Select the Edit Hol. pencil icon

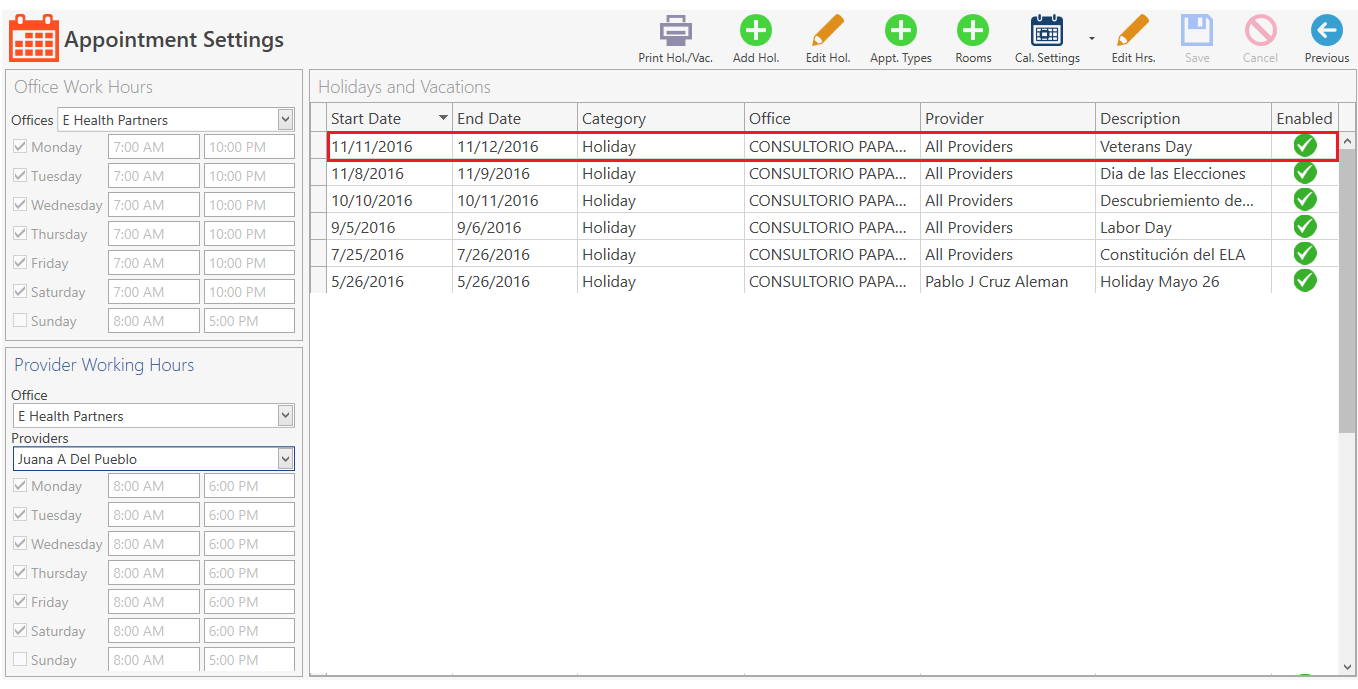tap(827, 30)
